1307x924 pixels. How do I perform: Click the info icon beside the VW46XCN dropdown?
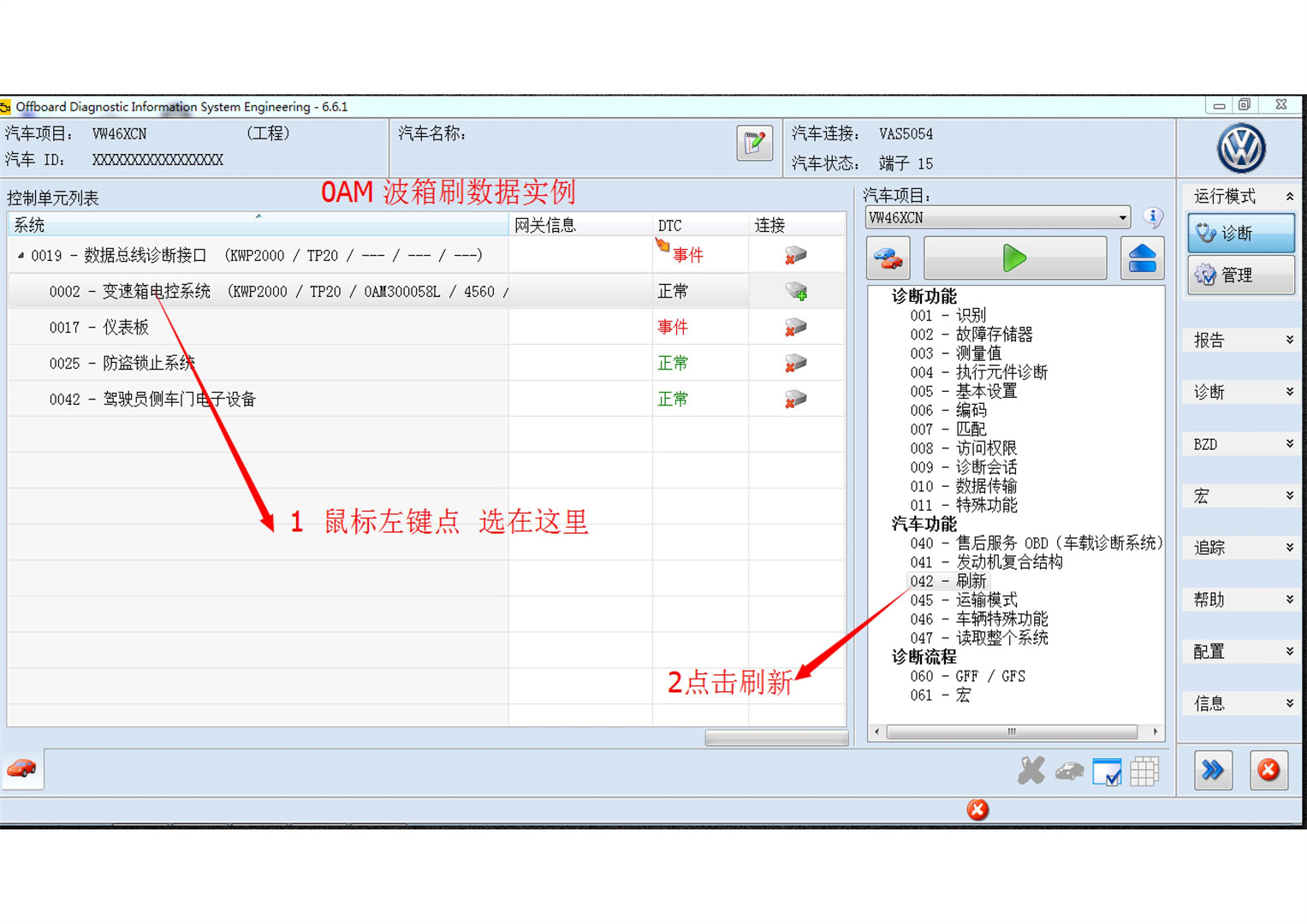click(1153, 217)
